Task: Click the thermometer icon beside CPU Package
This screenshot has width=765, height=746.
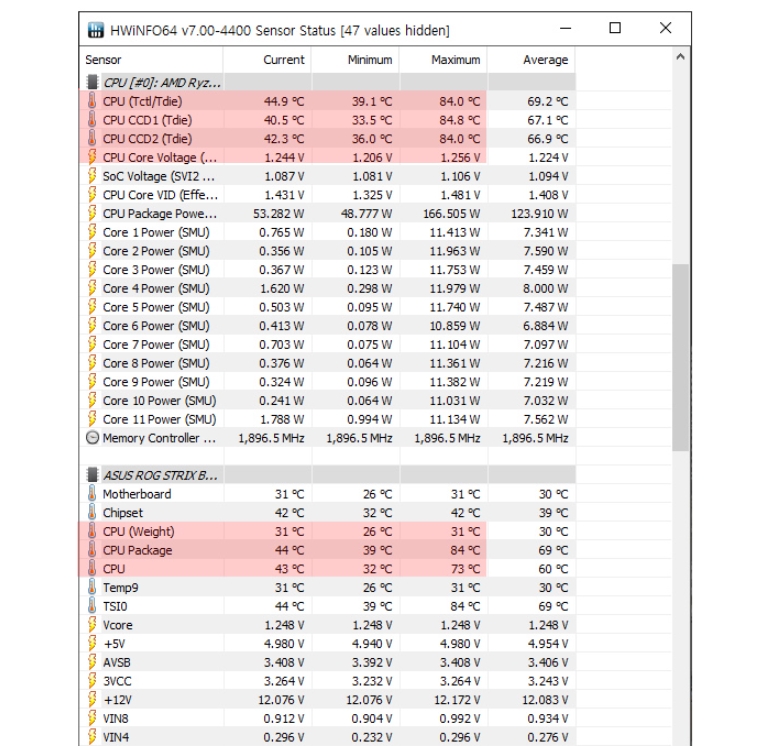Action: (92, 550)
